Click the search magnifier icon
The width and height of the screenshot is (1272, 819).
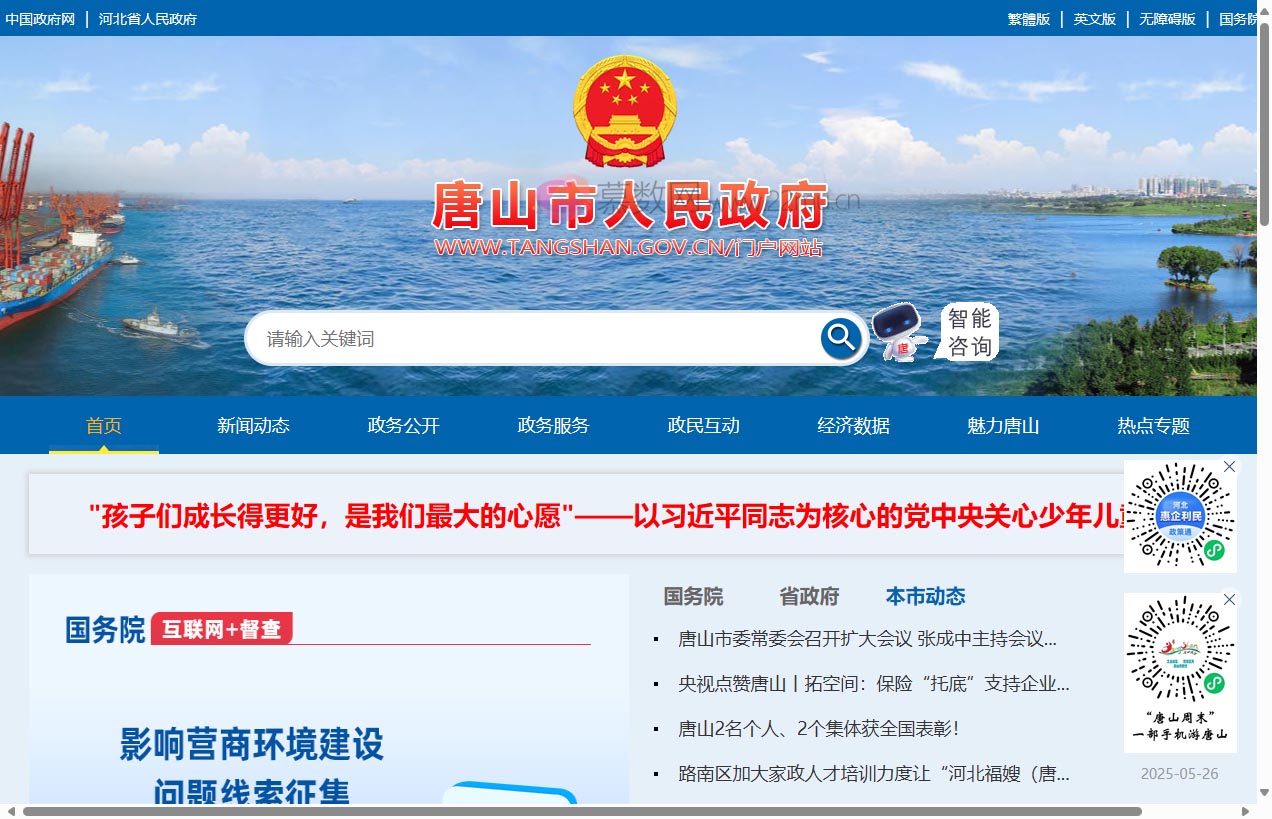840,338
